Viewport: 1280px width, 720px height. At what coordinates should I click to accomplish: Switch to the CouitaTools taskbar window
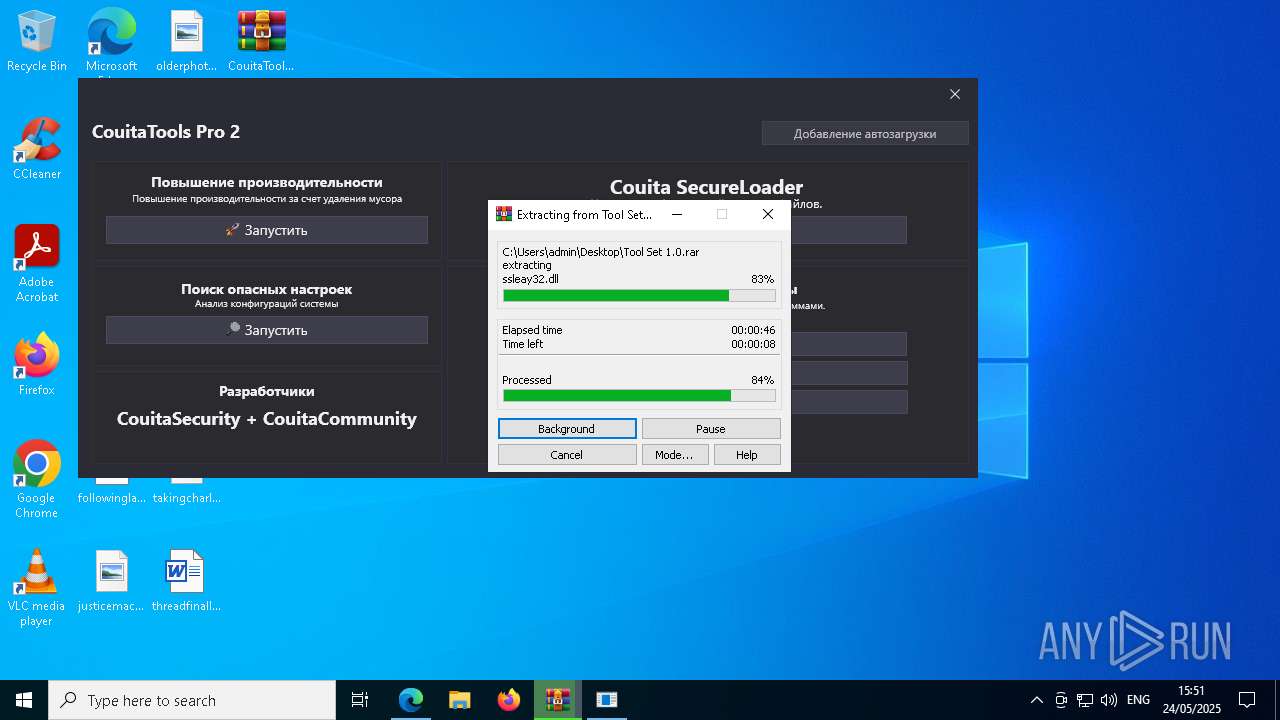(607, 700)
